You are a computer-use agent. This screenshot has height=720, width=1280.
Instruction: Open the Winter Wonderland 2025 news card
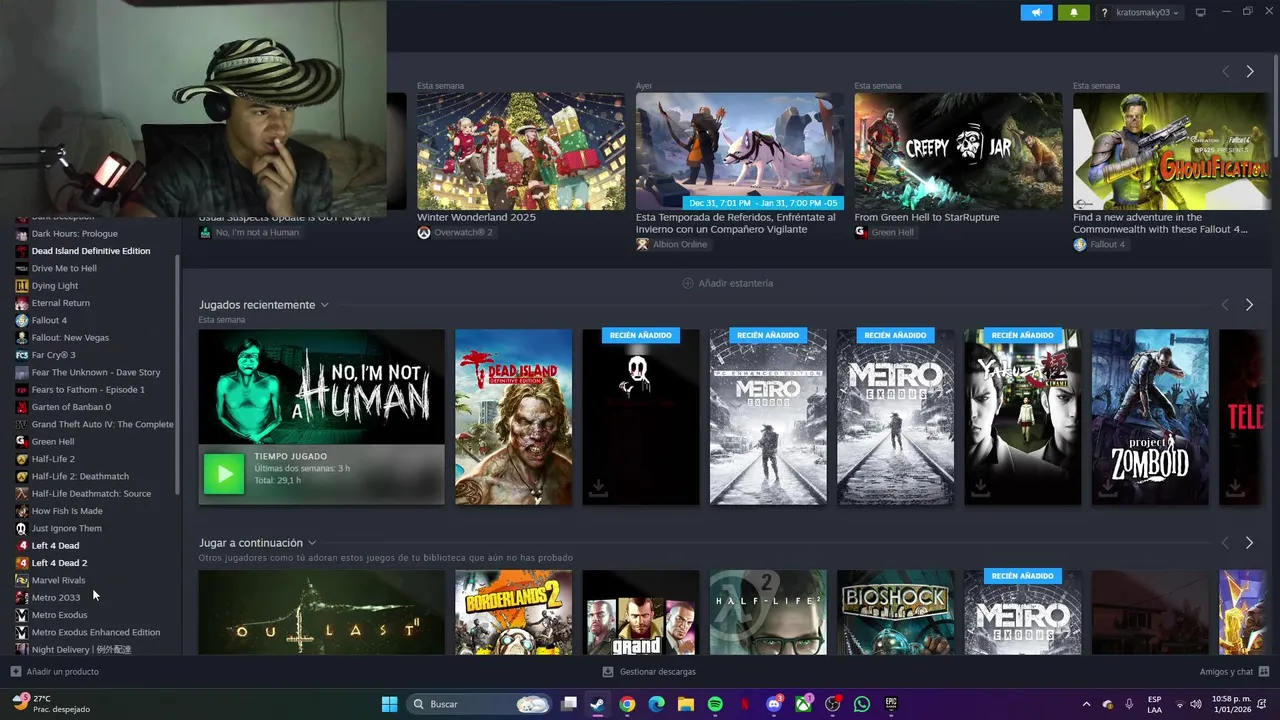[x=521, y=151]
